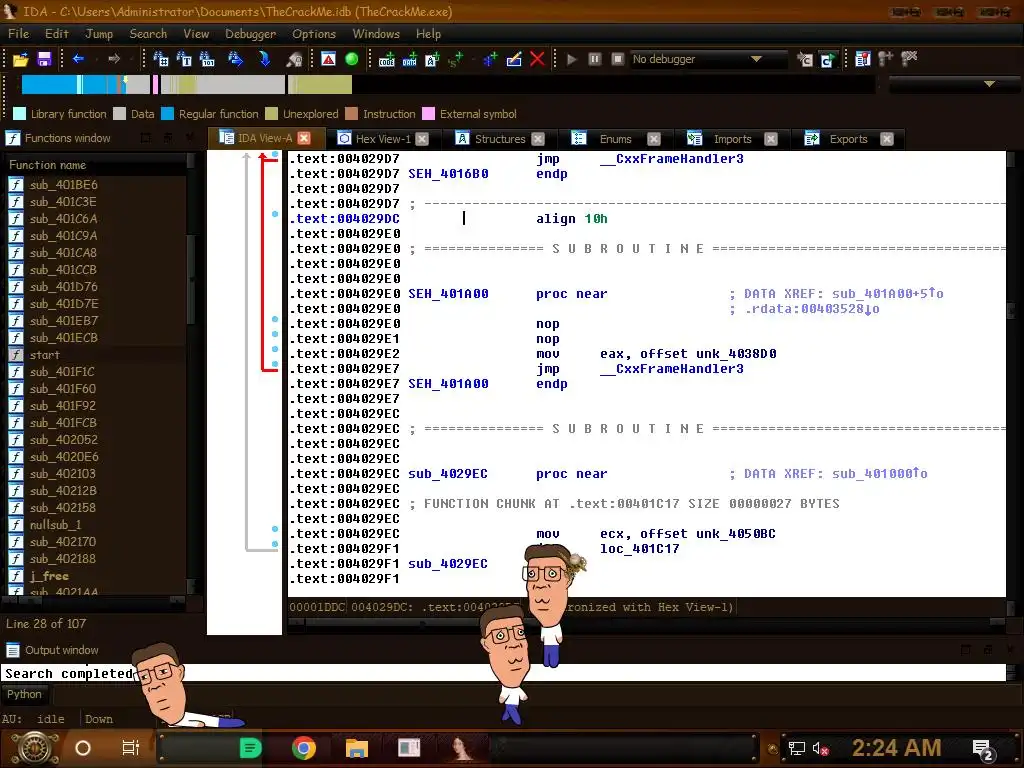The image size is (1024, 768).
Task: Jump forward with the gray right arrow
Action: pyautogui.click(x=114, y=59)
